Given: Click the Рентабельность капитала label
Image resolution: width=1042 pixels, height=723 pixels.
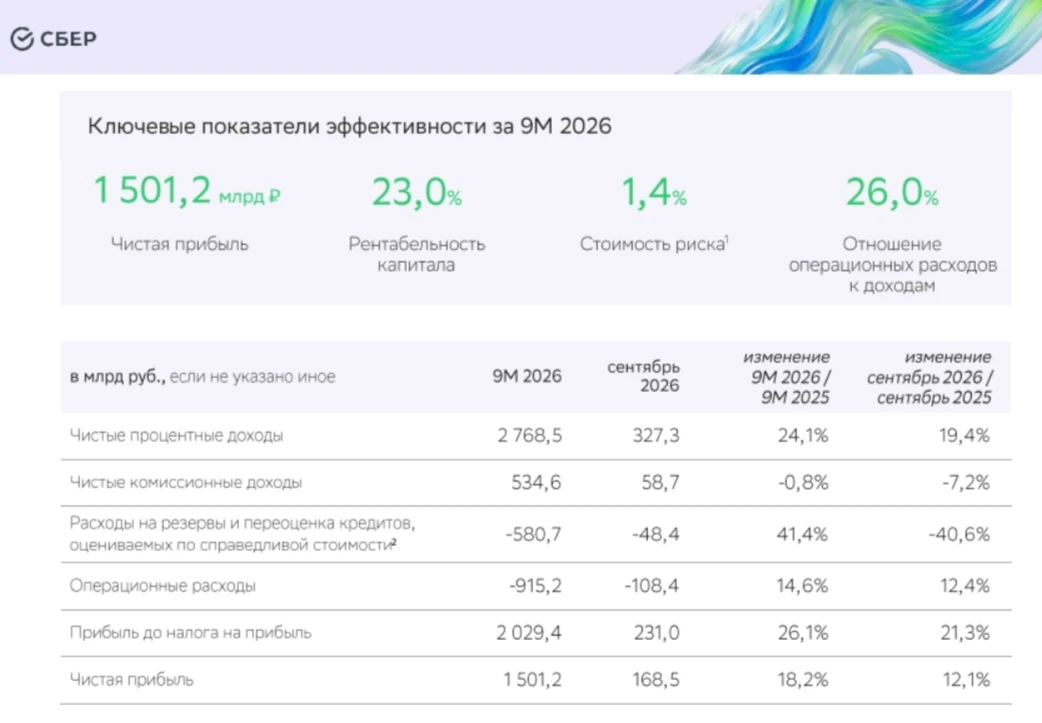Looking at the screenshot, I should [x=417, y=255].
